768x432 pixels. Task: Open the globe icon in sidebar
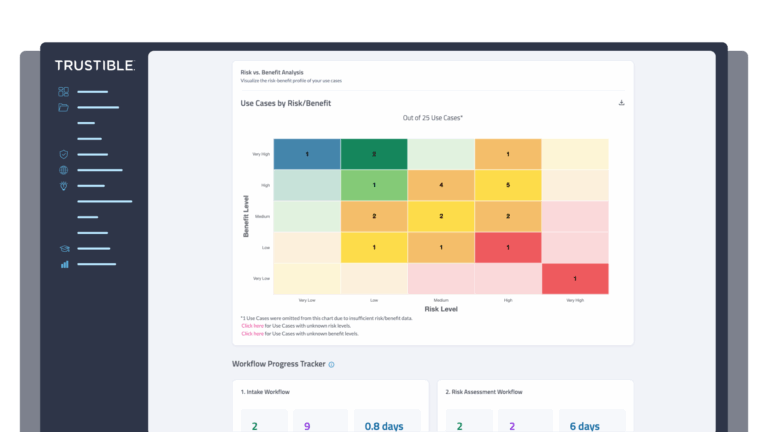63,170
